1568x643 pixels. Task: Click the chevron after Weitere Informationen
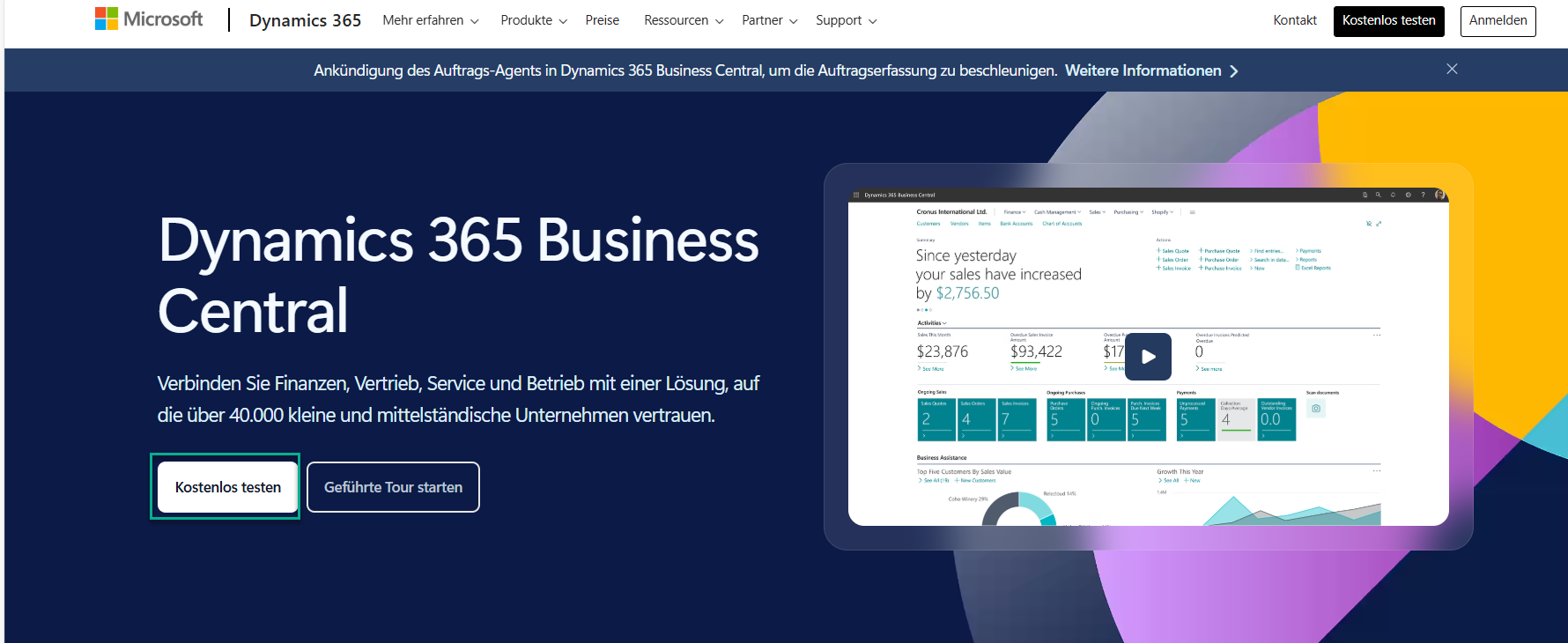(1234, 71)
